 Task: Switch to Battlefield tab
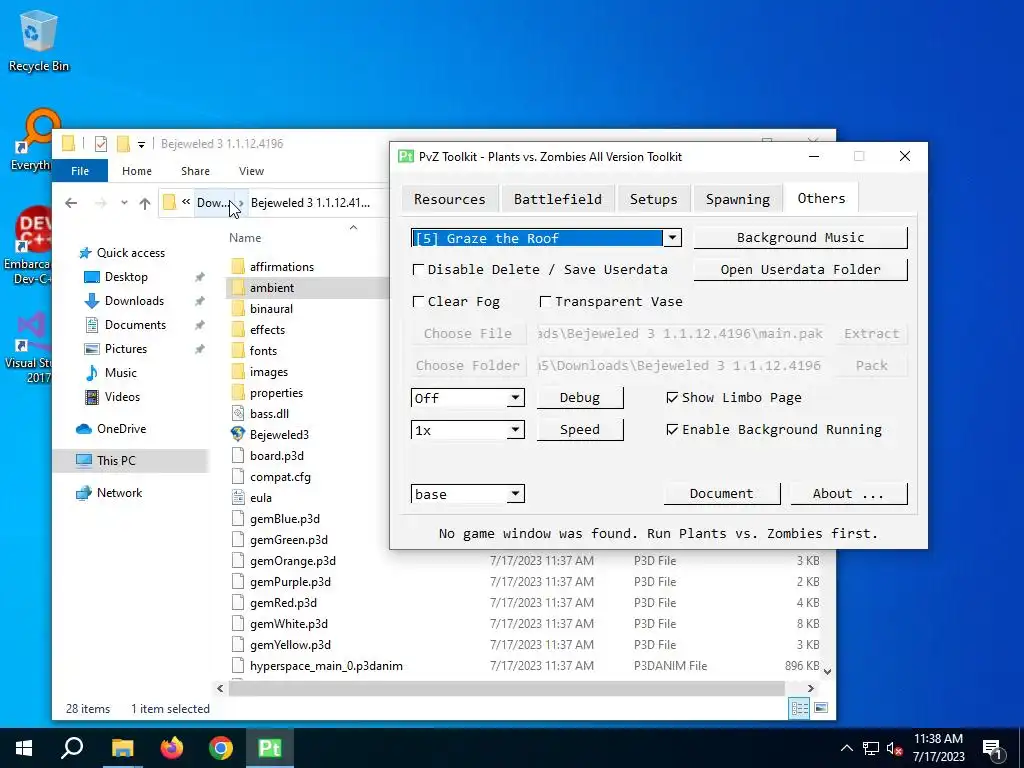click(x=558, y=199)
